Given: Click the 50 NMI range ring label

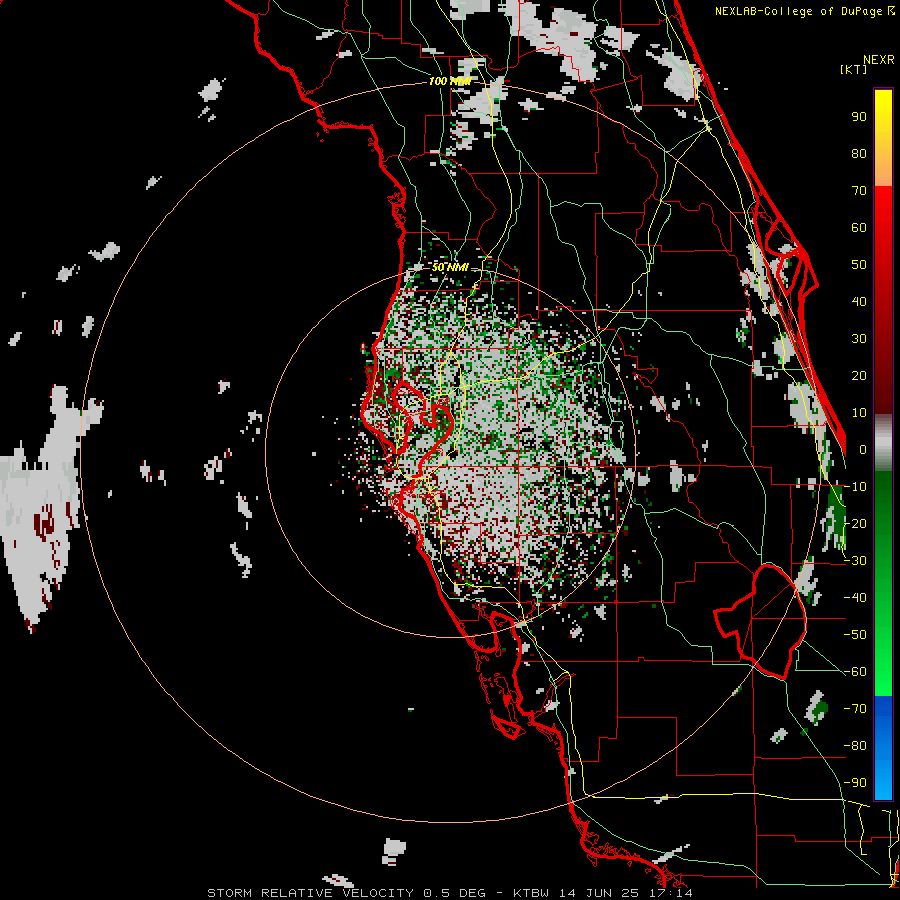Looking at the screenshot, I should click(450, 267).
